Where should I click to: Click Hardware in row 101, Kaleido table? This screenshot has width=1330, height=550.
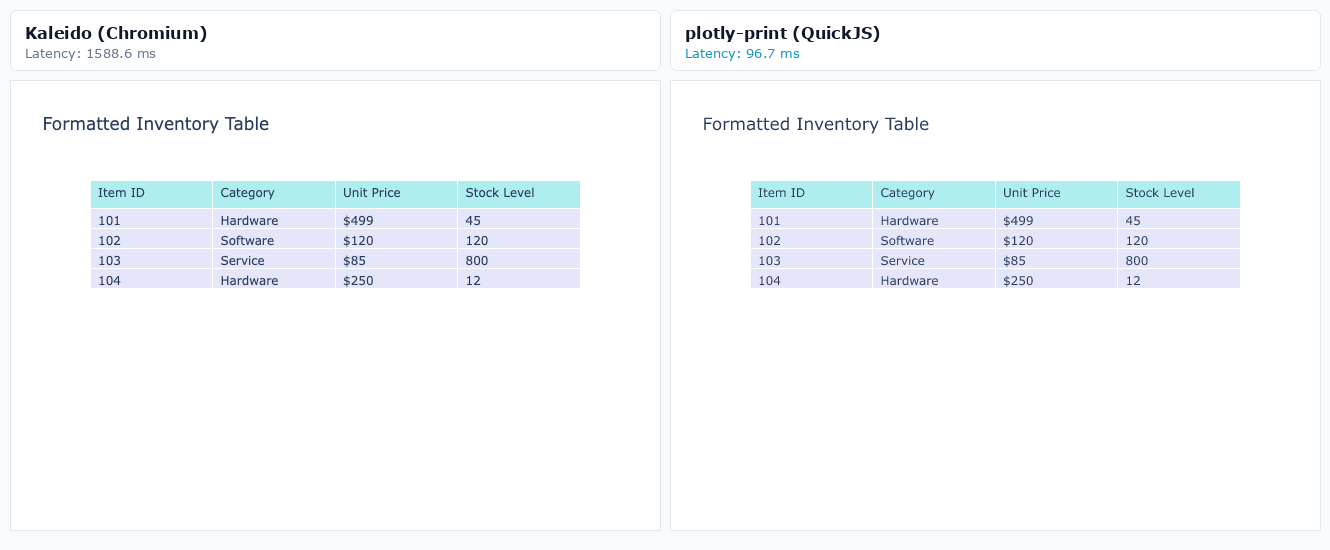pos(274,219)
